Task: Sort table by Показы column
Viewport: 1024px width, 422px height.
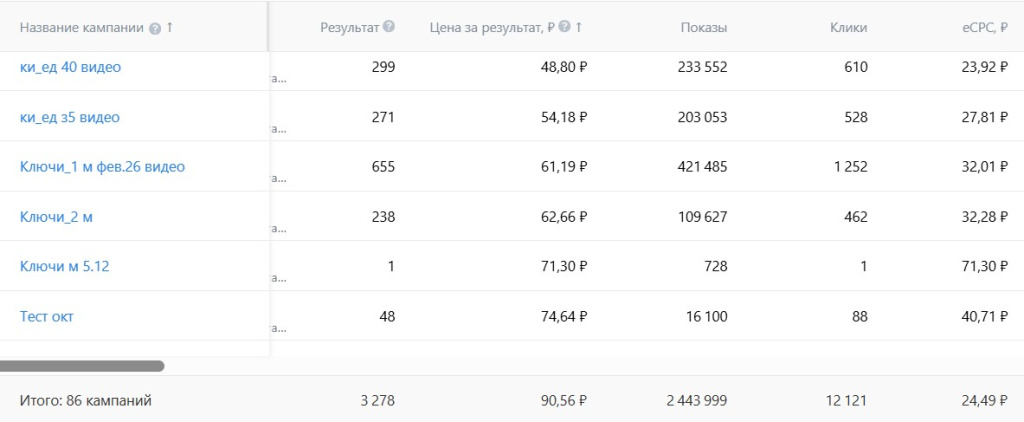Action: tap(704, 27)
